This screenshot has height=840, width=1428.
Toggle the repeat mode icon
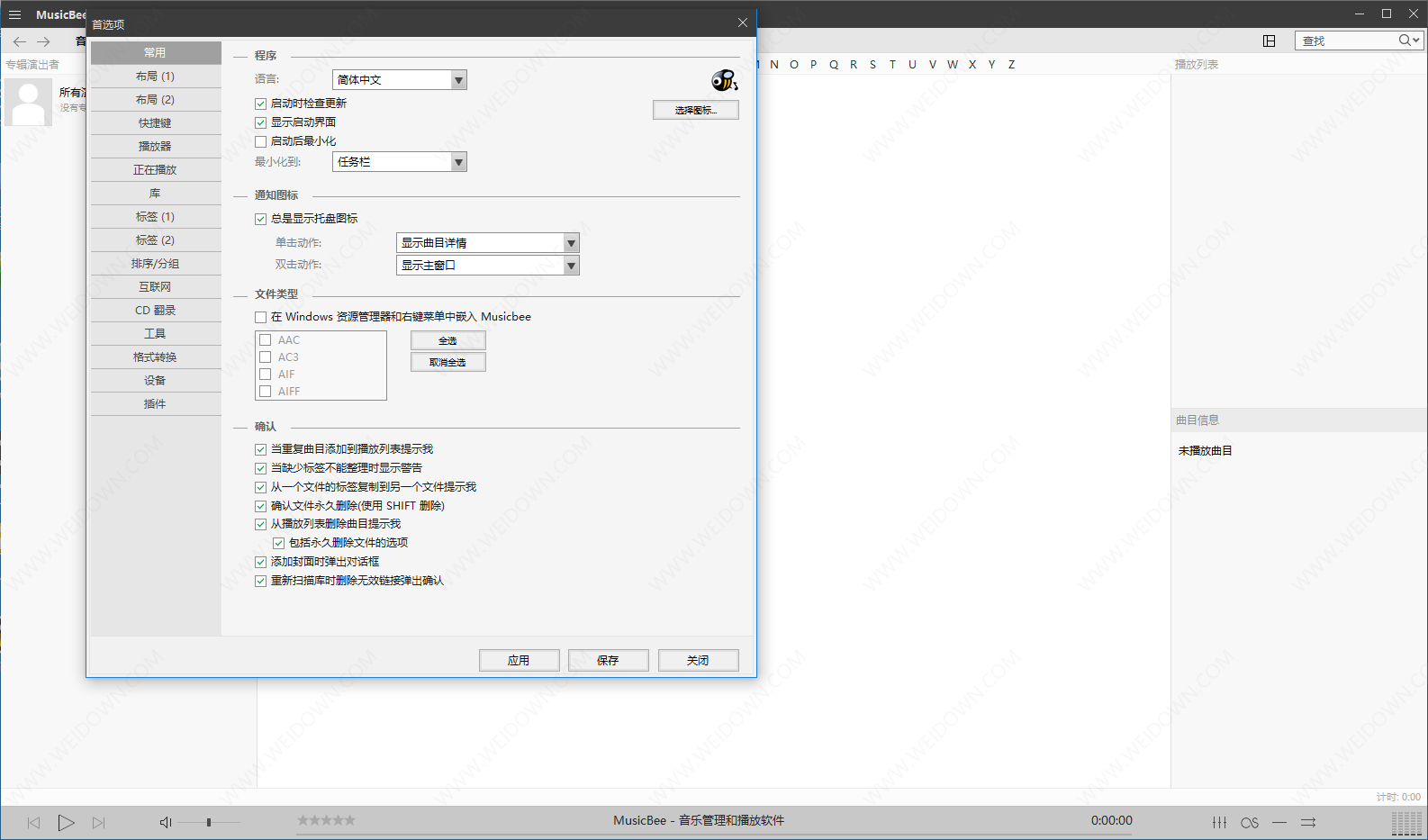tap(1279, 822)
